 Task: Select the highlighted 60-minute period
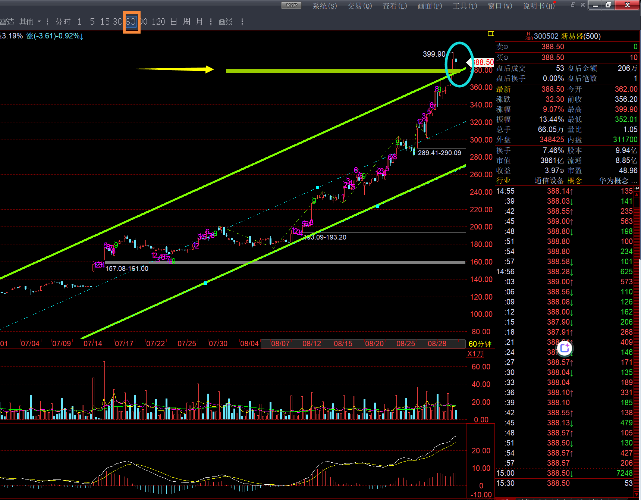pyautogui.click(x=131, y=22)
